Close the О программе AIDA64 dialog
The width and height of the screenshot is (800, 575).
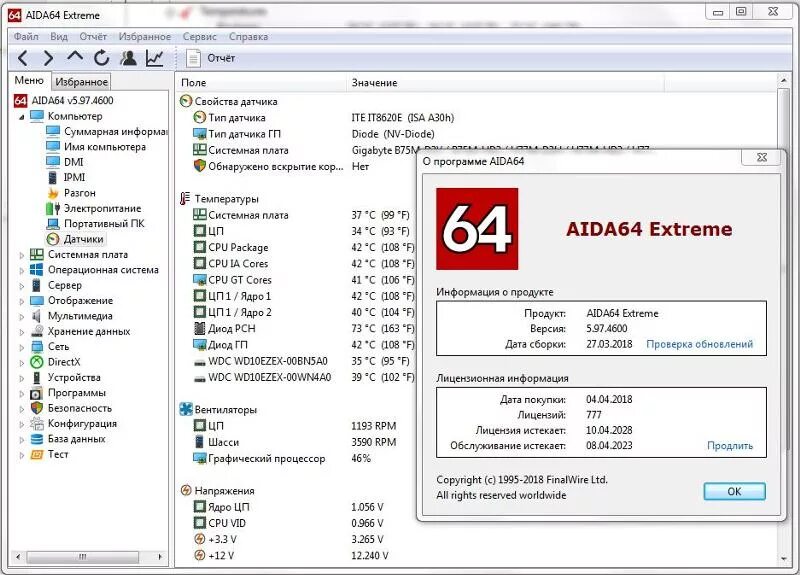(761, 157)
